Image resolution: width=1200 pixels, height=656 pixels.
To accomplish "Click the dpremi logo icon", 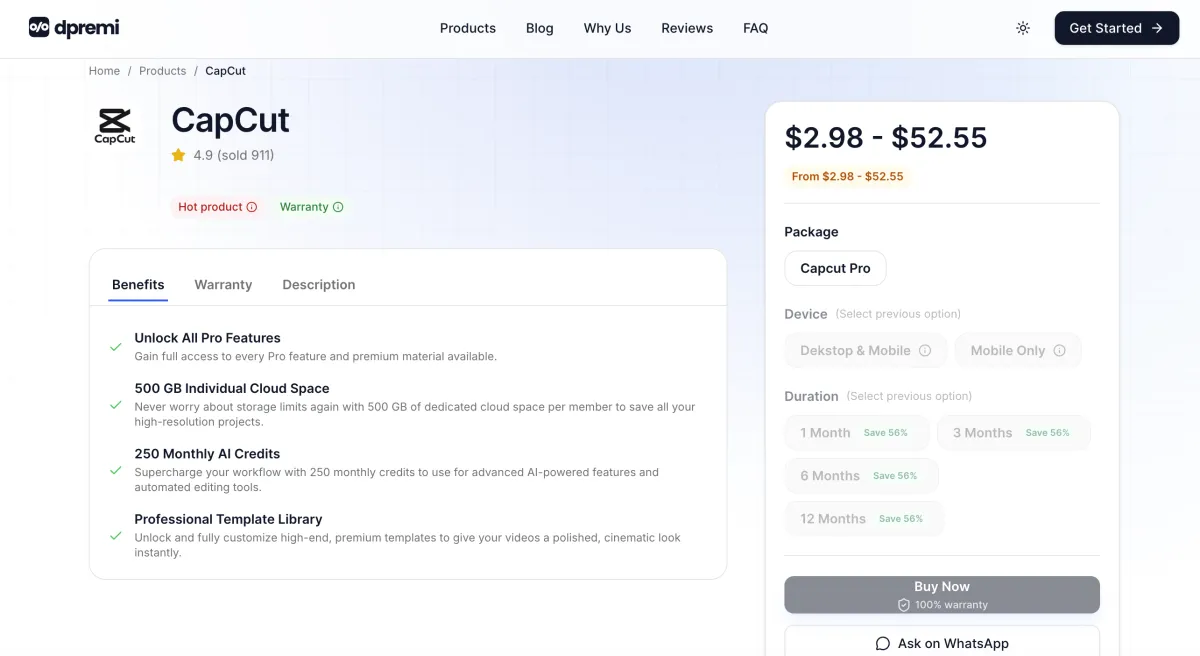I will [x=40, y=28].
